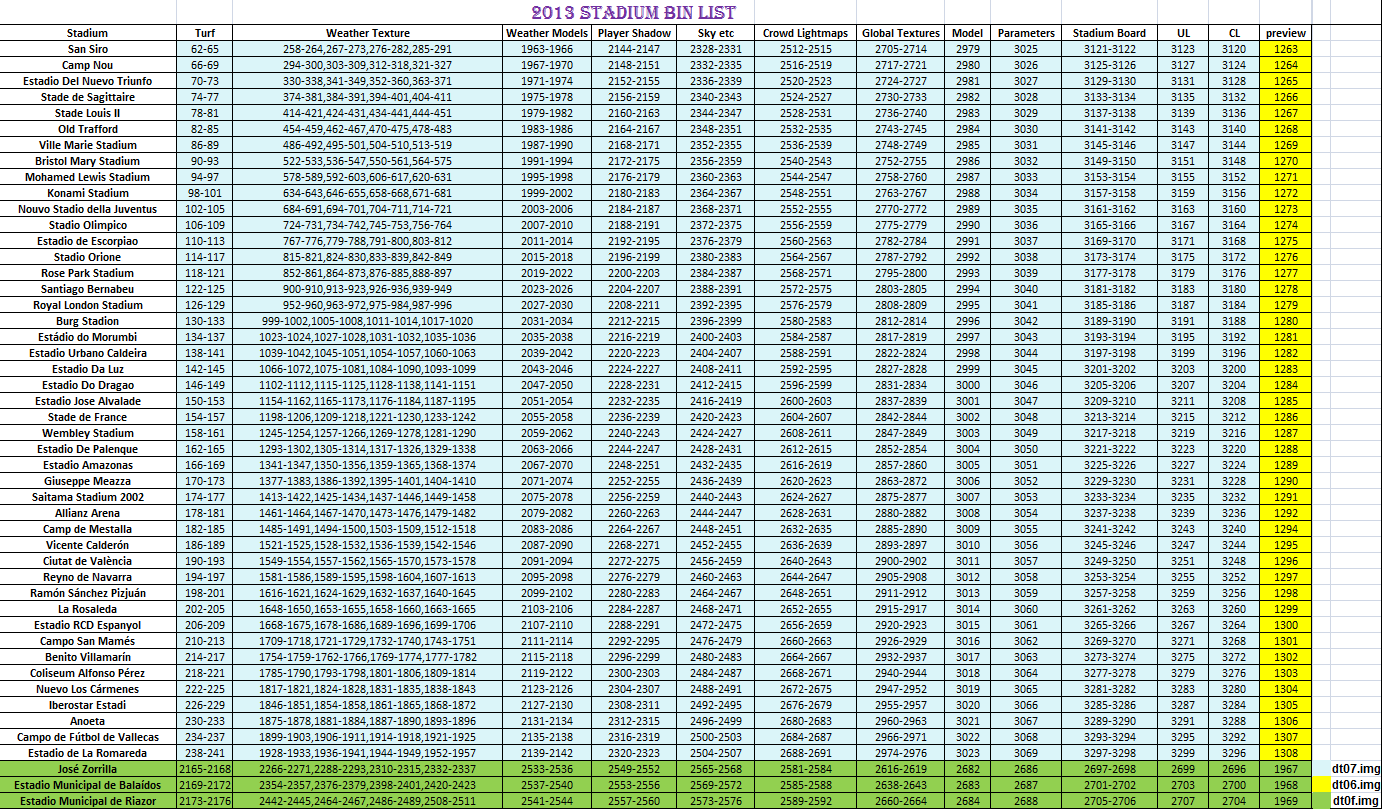Click the Weather Models header cell

click(x=547, y=33)
